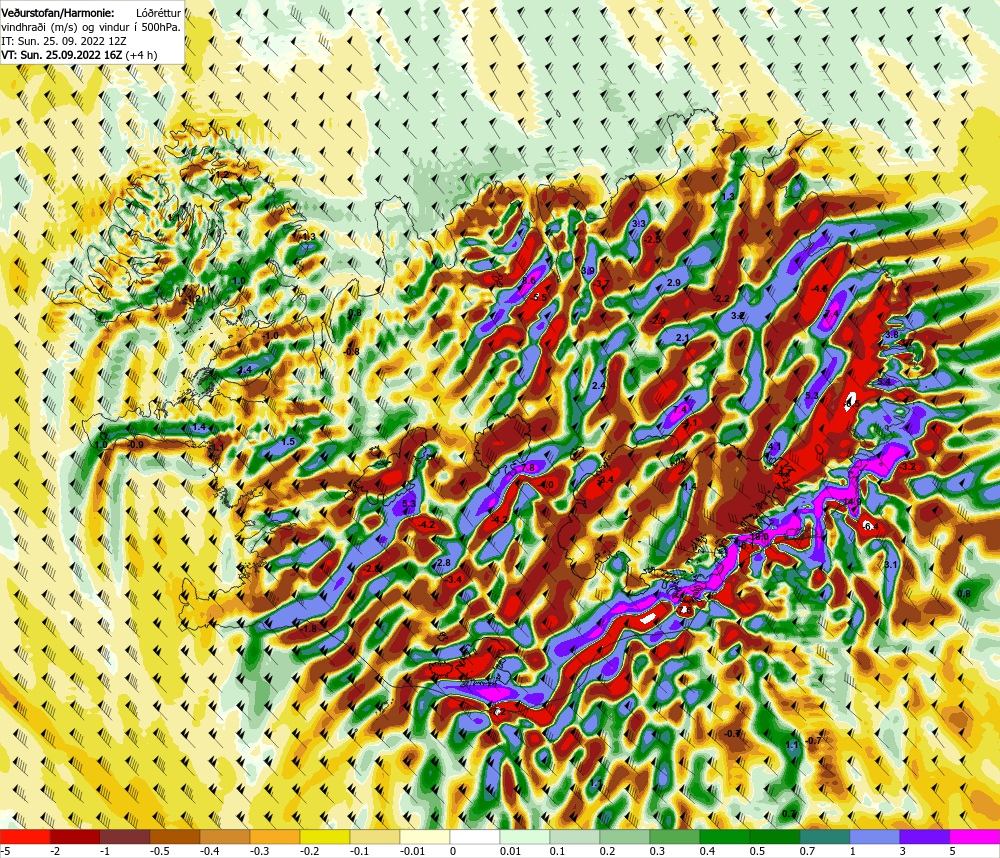
Task: Click the bright red legend swatch between -5 and -2
Action: tap(25, 836)
